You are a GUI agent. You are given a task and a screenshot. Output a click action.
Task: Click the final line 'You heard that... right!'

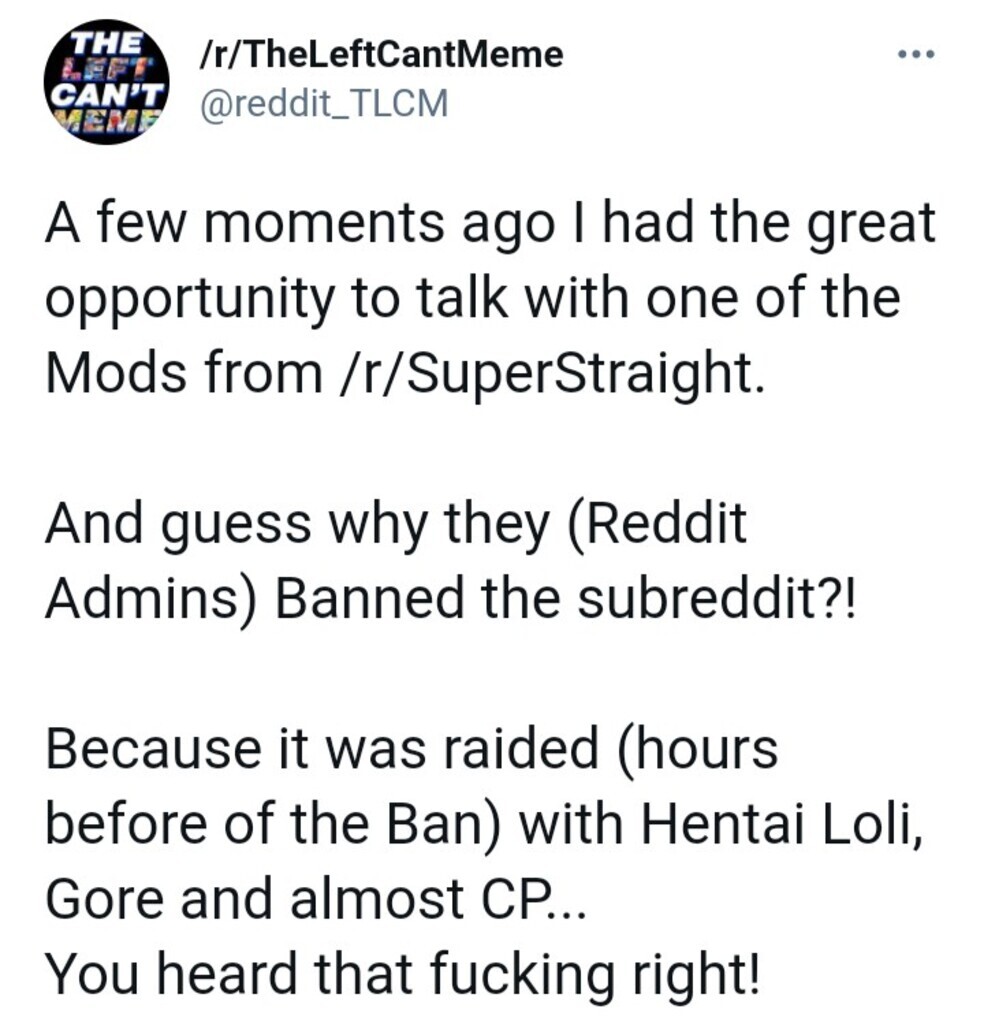coord(403,973)
